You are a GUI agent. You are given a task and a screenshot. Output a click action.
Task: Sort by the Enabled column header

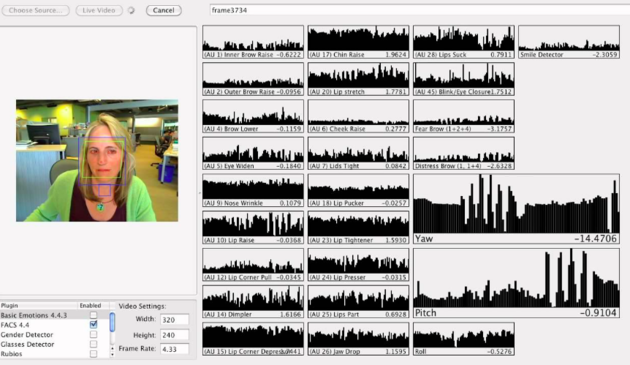pyautogui.click(x=93, y=306)
